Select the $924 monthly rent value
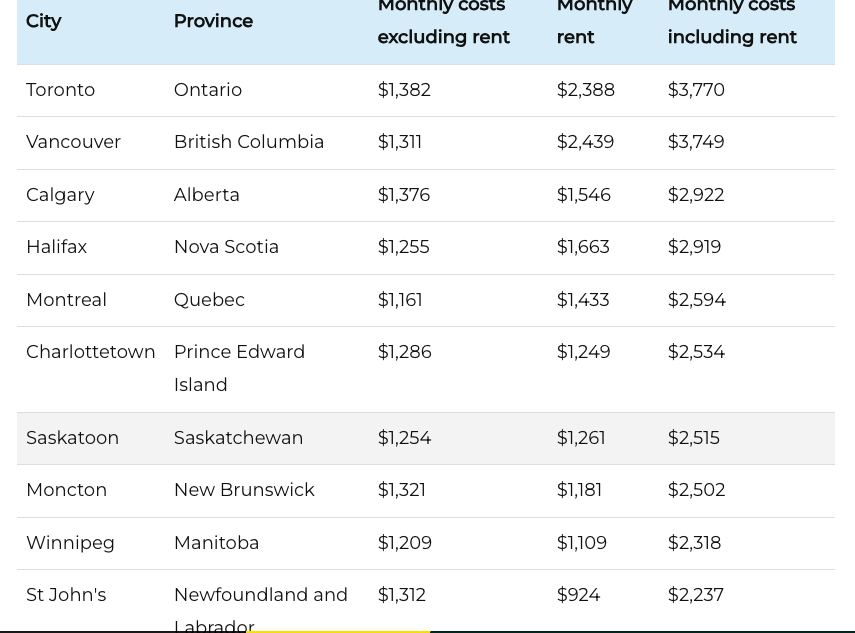Image resolution: width=855 pixels, height=633 pixels. point(579,595)
